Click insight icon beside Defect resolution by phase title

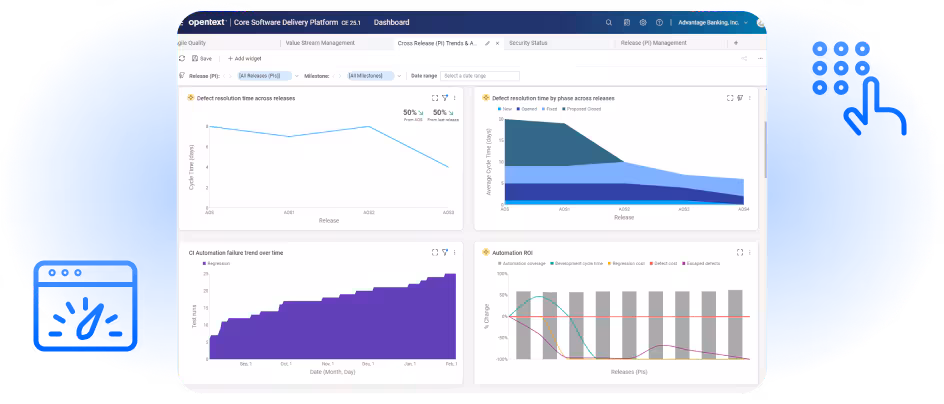pos(486,98)
